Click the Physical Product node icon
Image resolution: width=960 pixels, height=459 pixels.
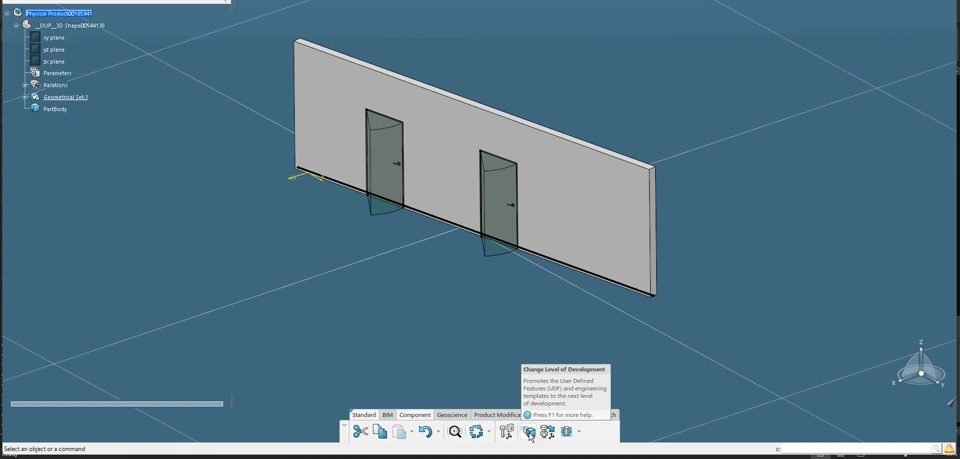18,12
